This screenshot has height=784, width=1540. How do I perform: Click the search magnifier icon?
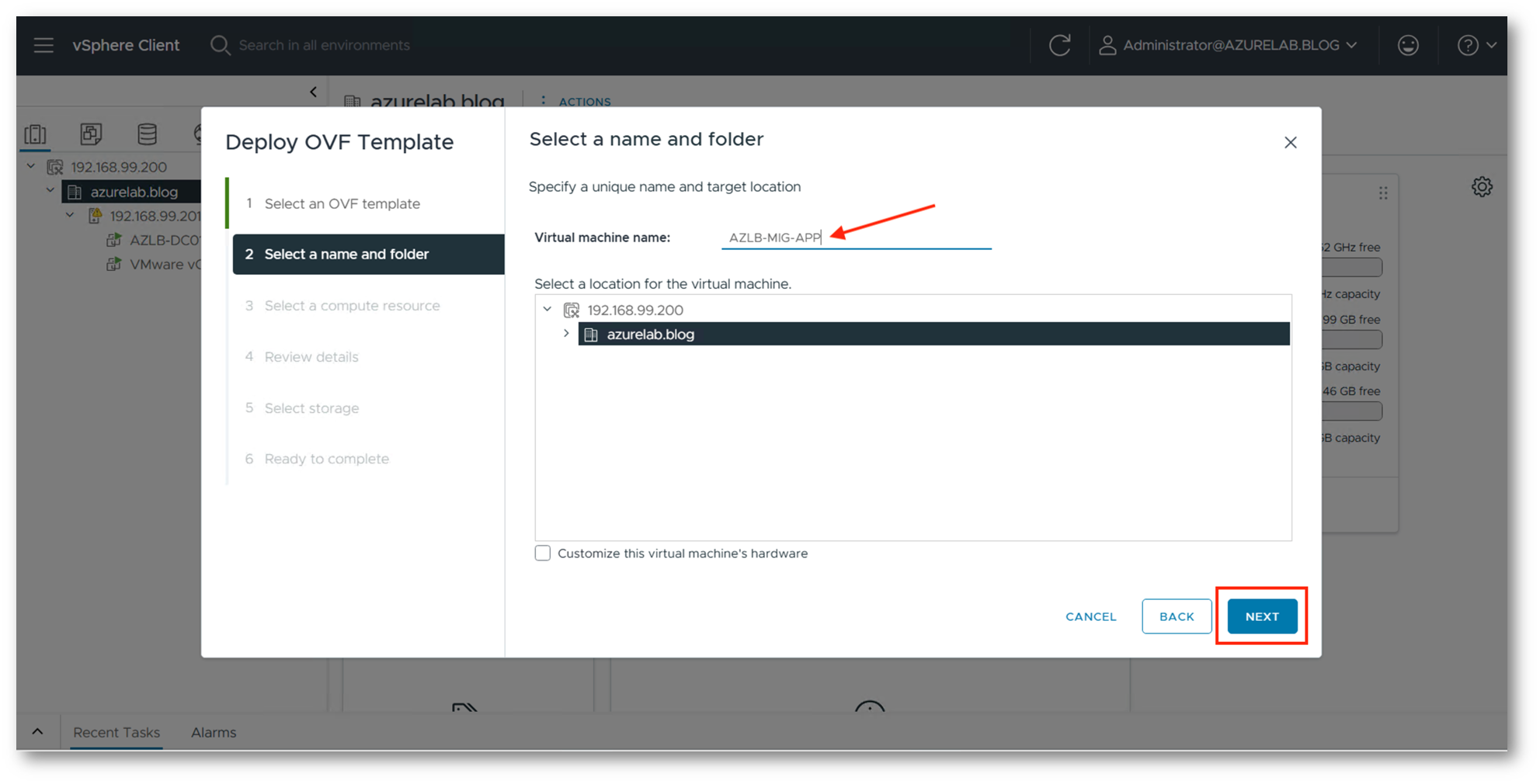coord(220,45)
